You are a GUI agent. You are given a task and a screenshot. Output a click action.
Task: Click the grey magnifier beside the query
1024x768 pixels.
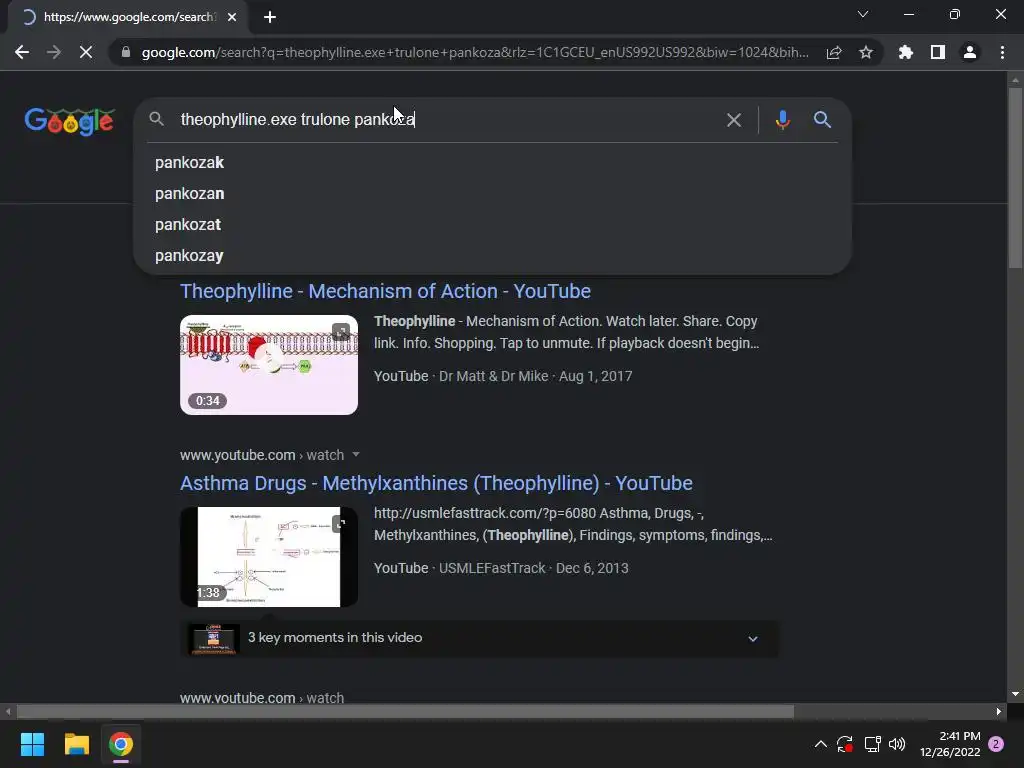coord(156,119)
